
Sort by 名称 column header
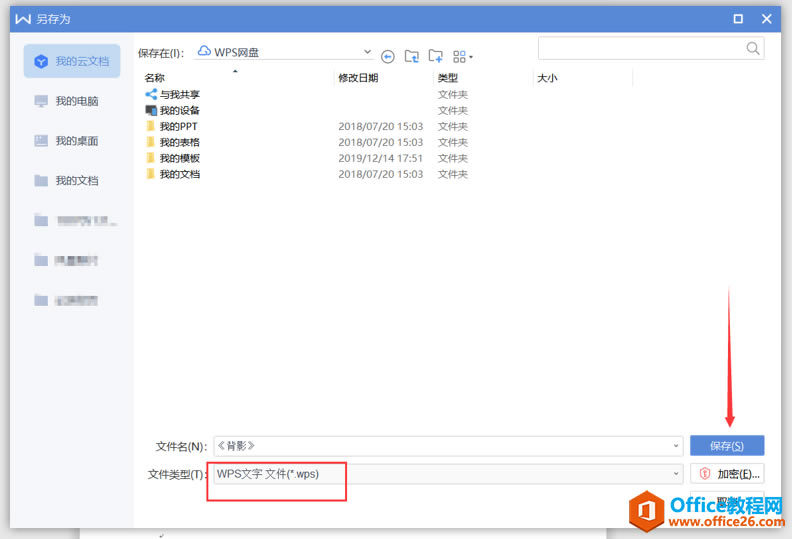point(155,78)
